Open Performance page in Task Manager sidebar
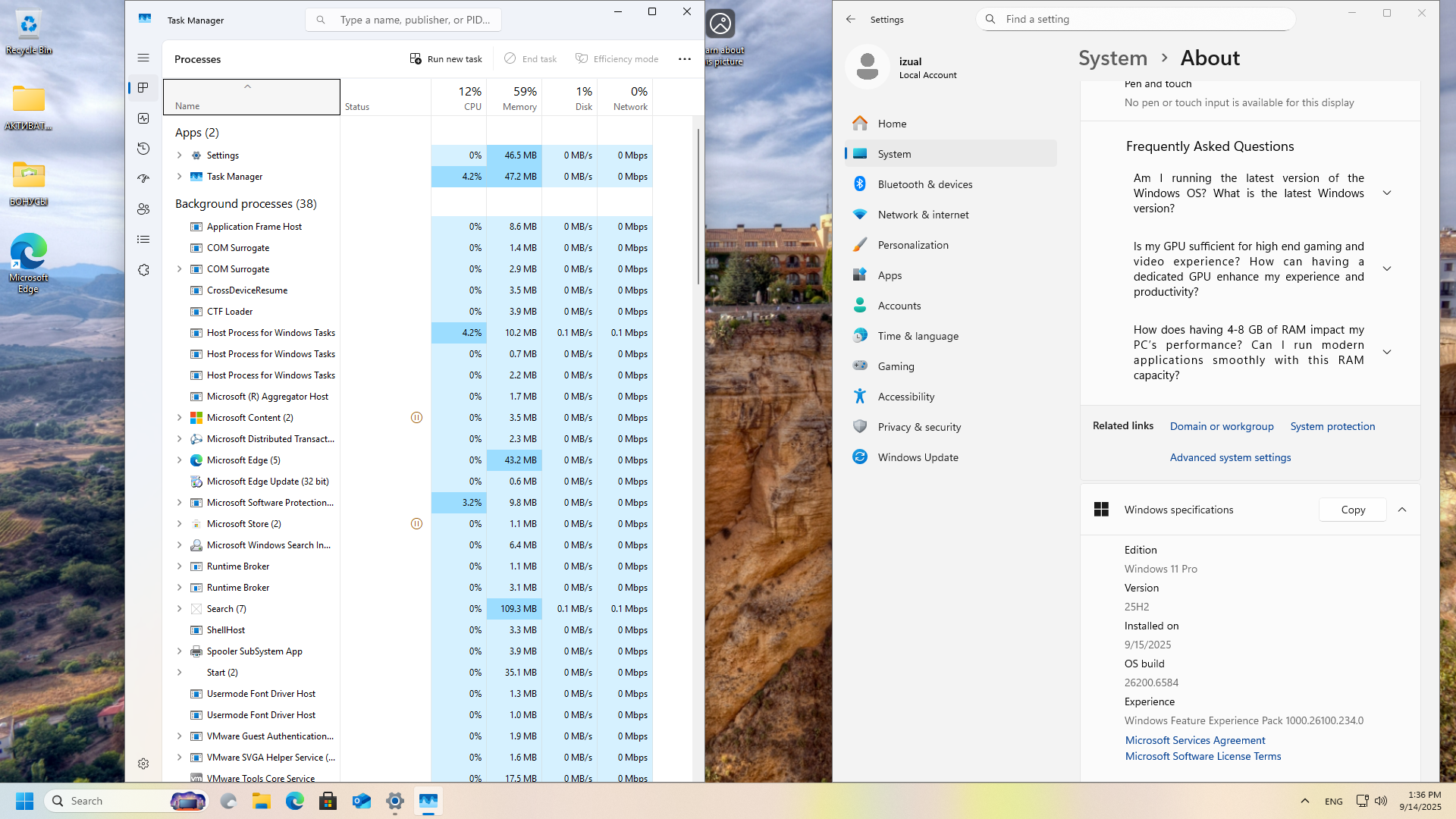This screenshot has width=1456, height=819. (x=143, y=118)
